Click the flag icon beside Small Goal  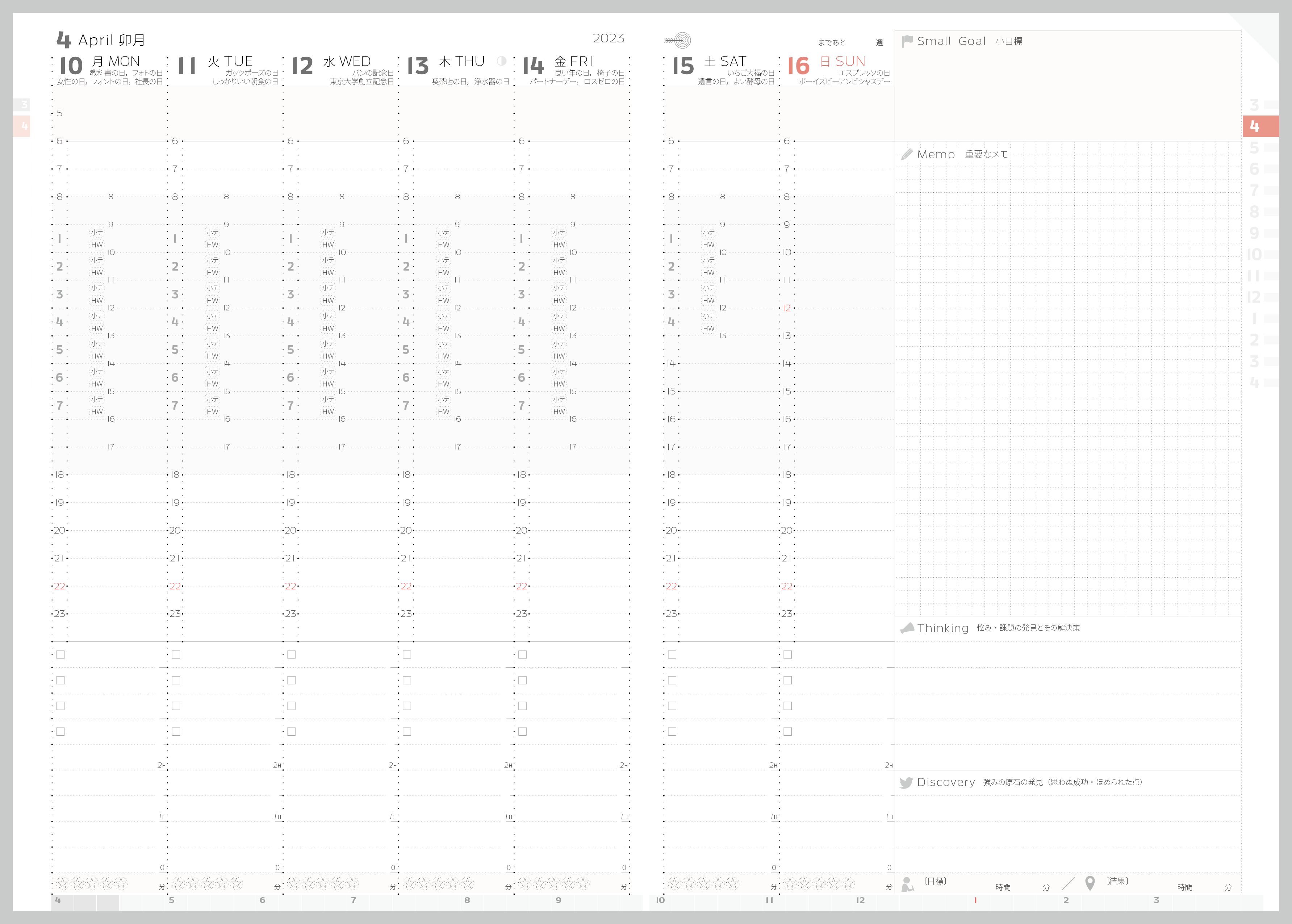pyautogui.click(x=907, y=41)
